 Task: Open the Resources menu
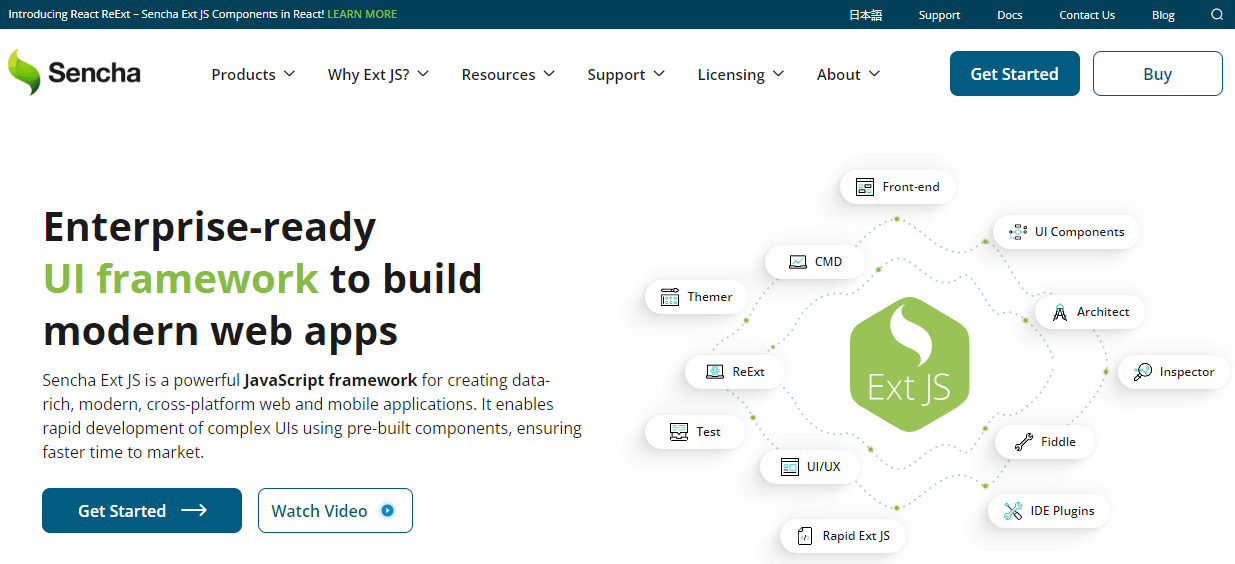click(508, 74)
